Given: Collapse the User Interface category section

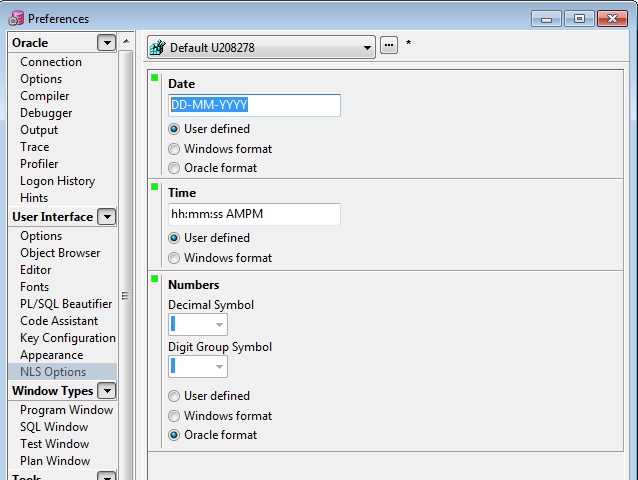Looking at the screenshot, I should 106,217.
